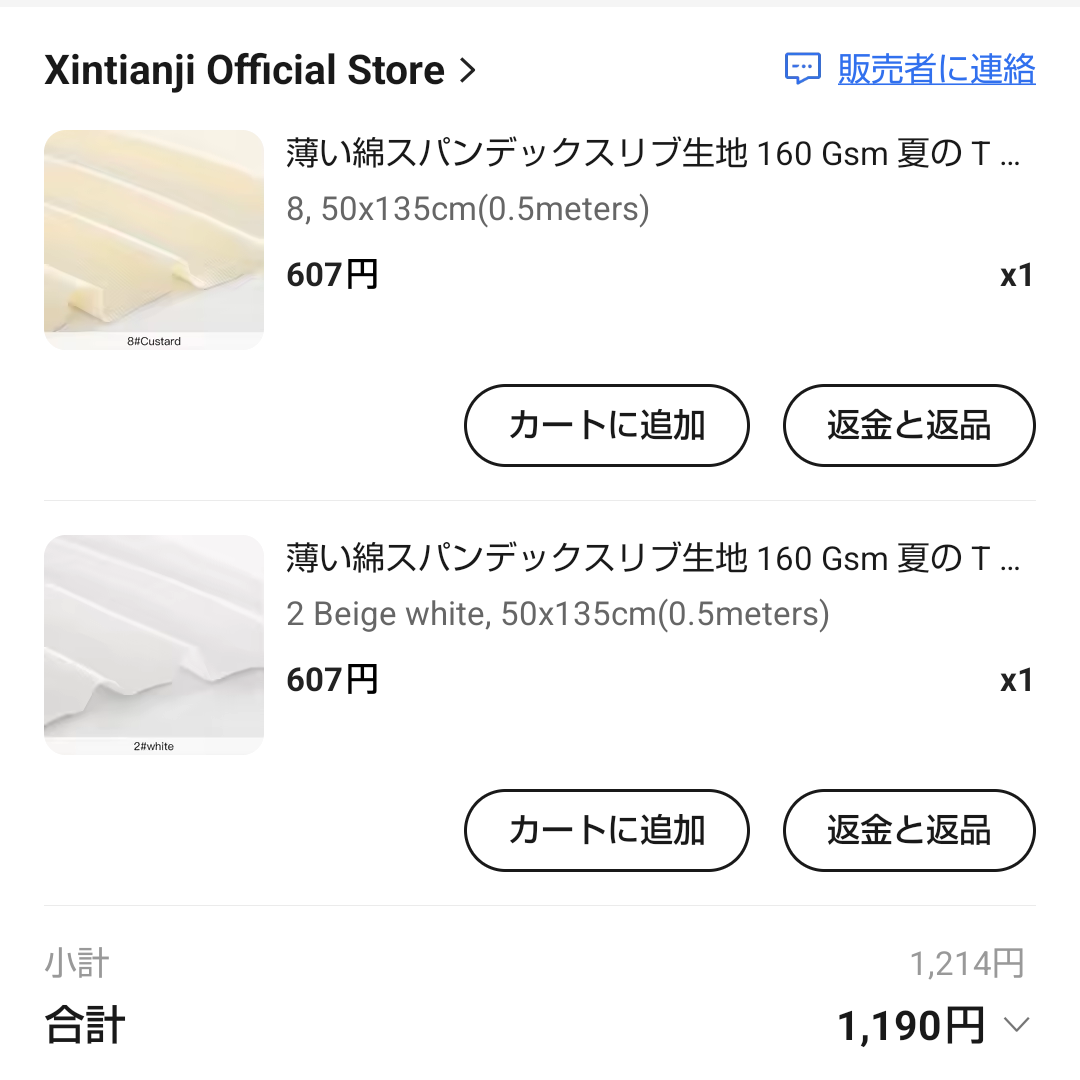The width and height of the screenshot is (1080, 1080).
Task: Click the 607円 price of Beige white fabric
Action: pyautogui.click(x=332, y=680)
